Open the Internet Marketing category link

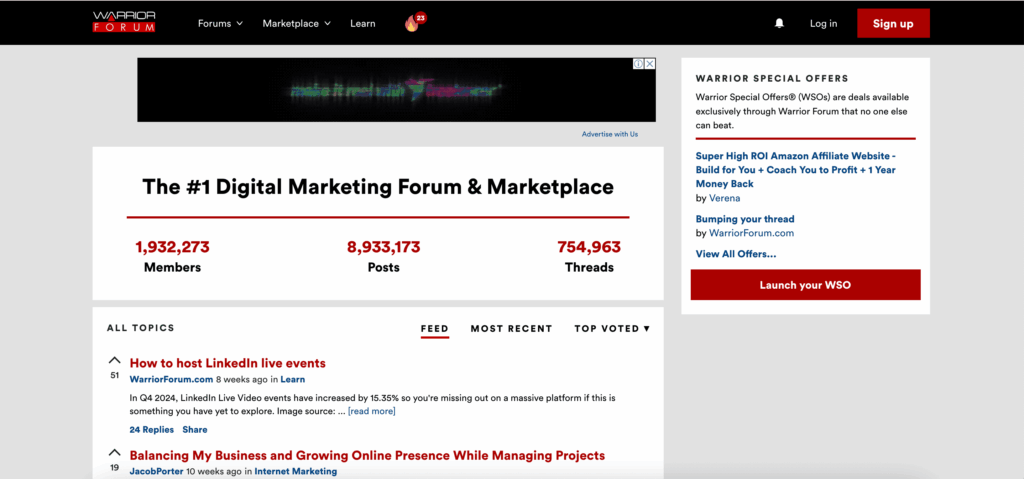[296, 471]
